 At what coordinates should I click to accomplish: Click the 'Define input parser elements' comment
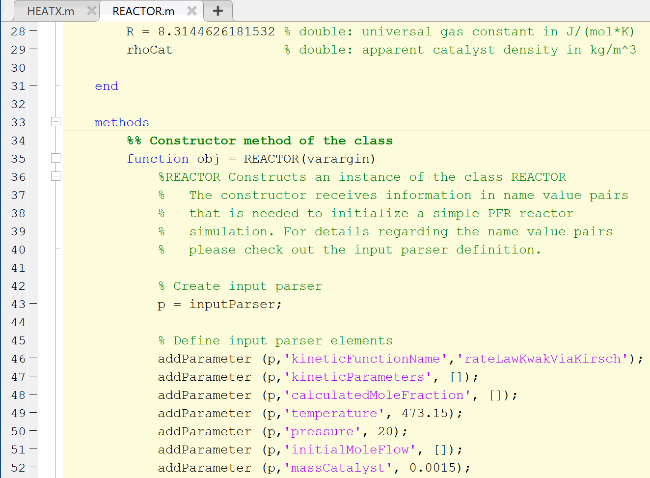pyautogui.click(x=283, y=341)
